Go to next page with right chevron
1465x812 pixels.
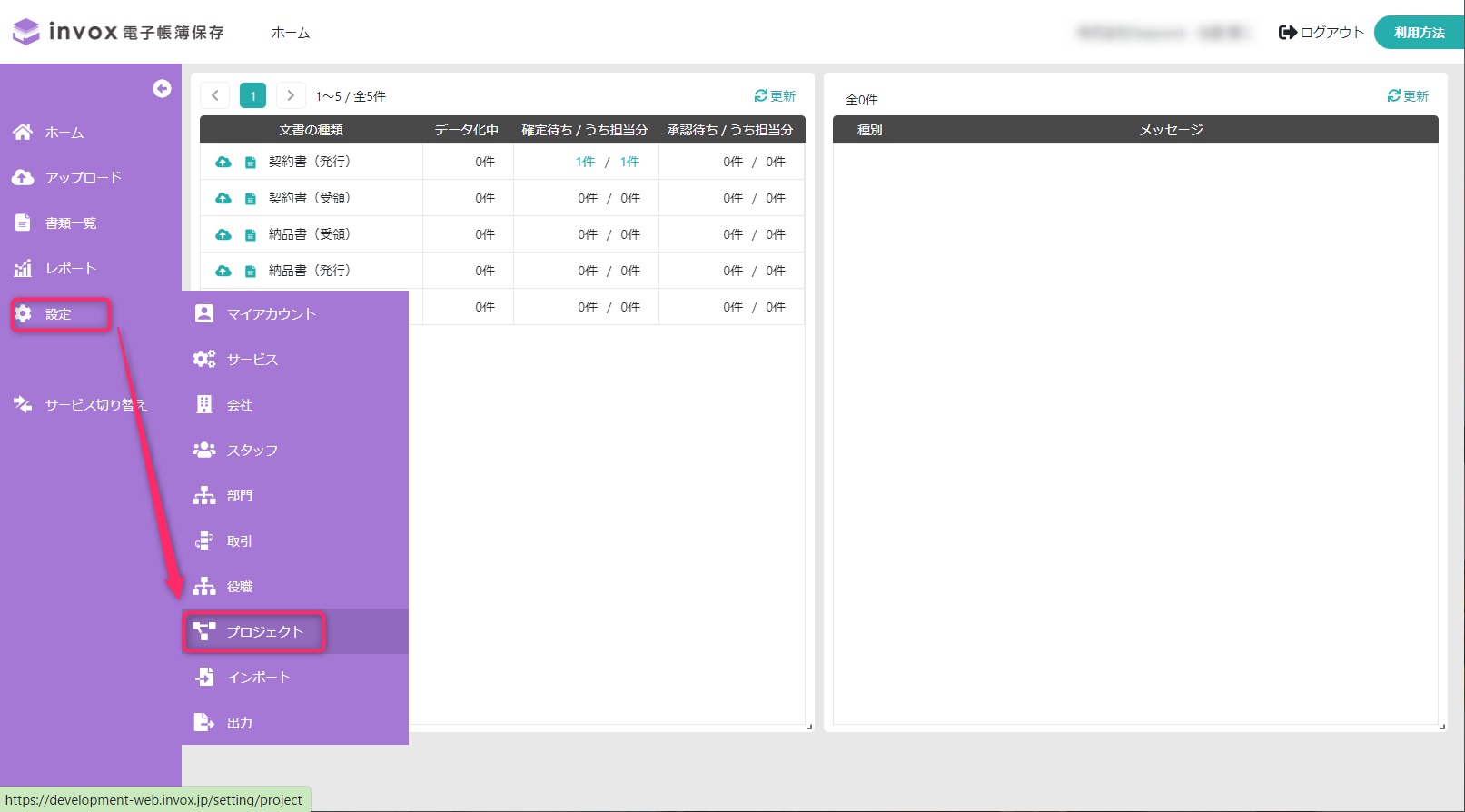click(x=291, y=95)
